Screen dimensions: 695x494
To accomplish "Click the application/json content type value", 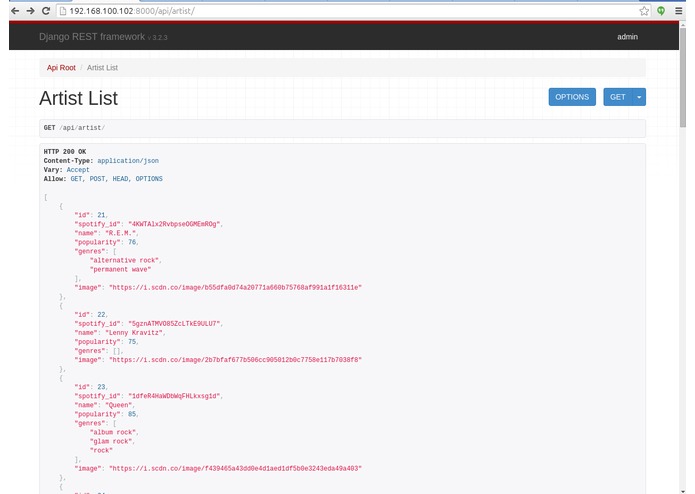I will tap(128, 161).
